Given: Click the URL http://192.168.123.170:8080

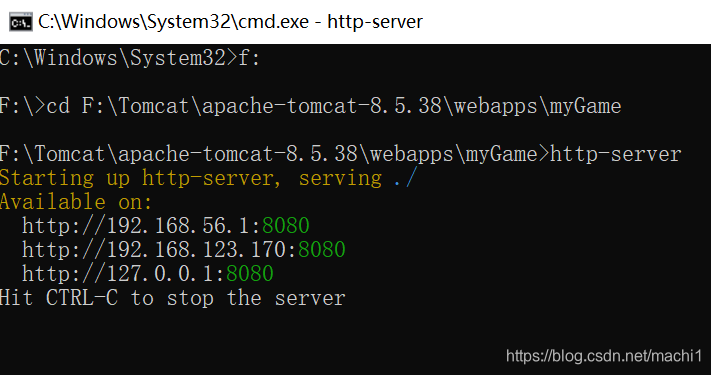Looking at the screenshot, I should [184, 250].
